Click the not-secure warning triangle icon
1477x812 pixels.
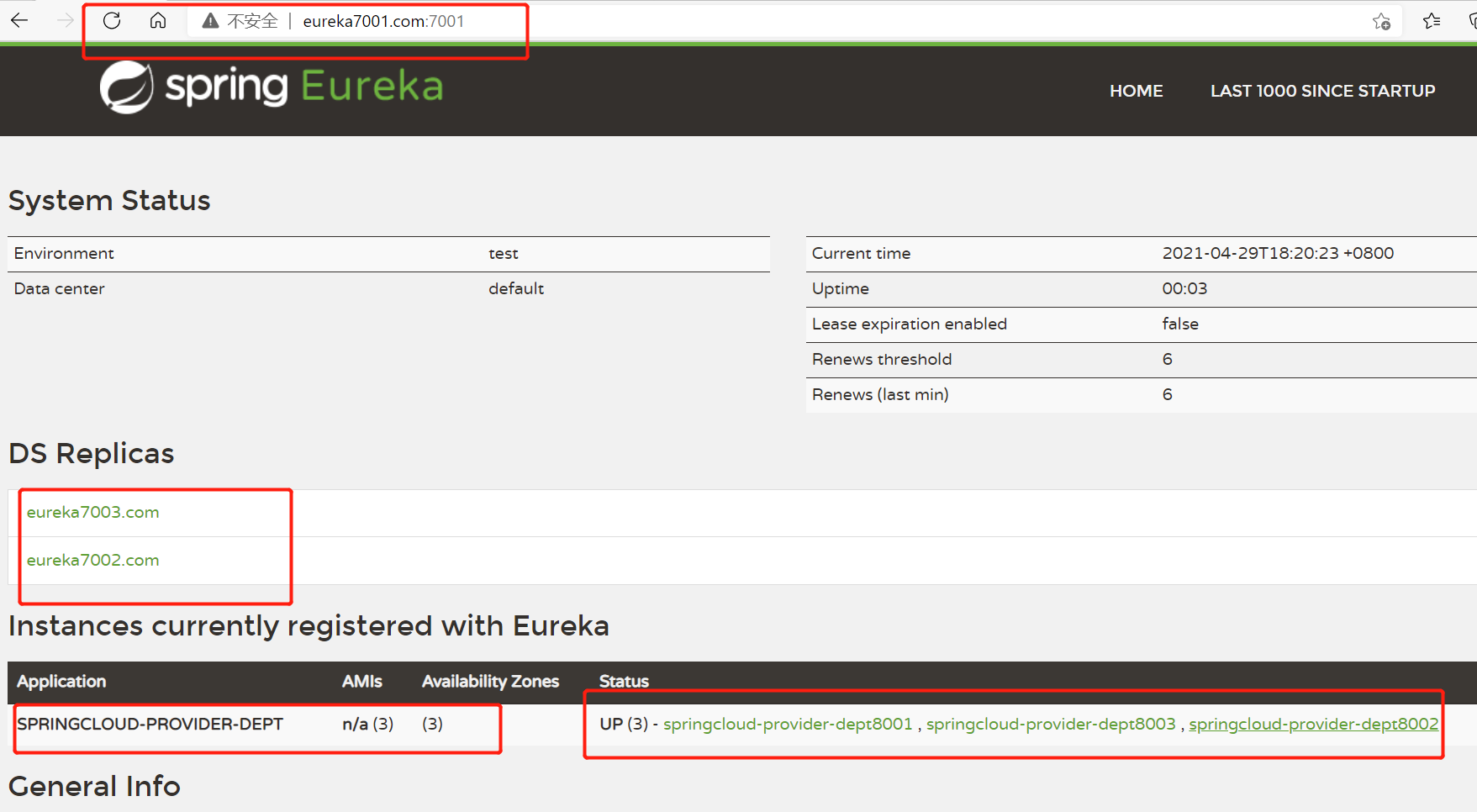(210, 21)
